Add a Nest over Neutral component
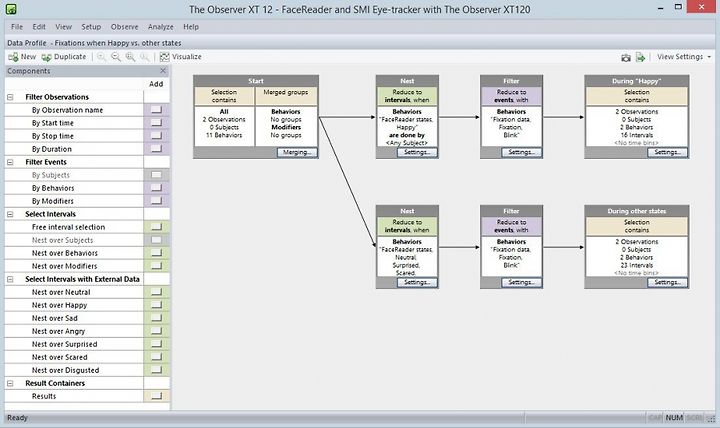Screen dimensions: 720x428 click(157, 292)
